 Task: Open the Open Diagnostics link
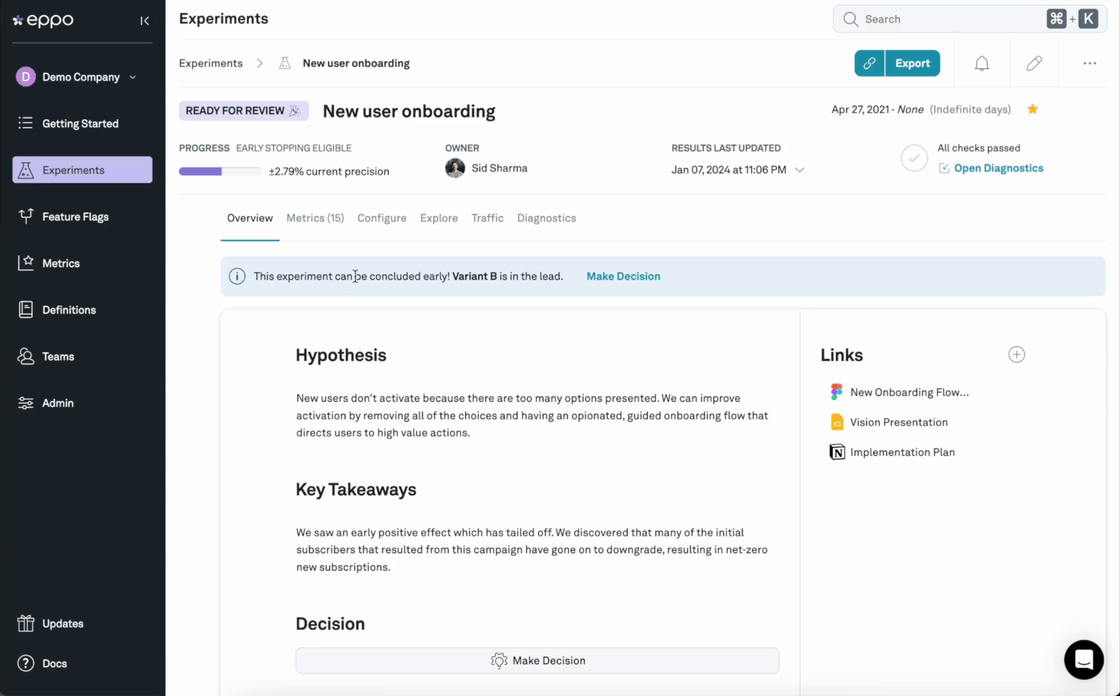pos(998,168)
